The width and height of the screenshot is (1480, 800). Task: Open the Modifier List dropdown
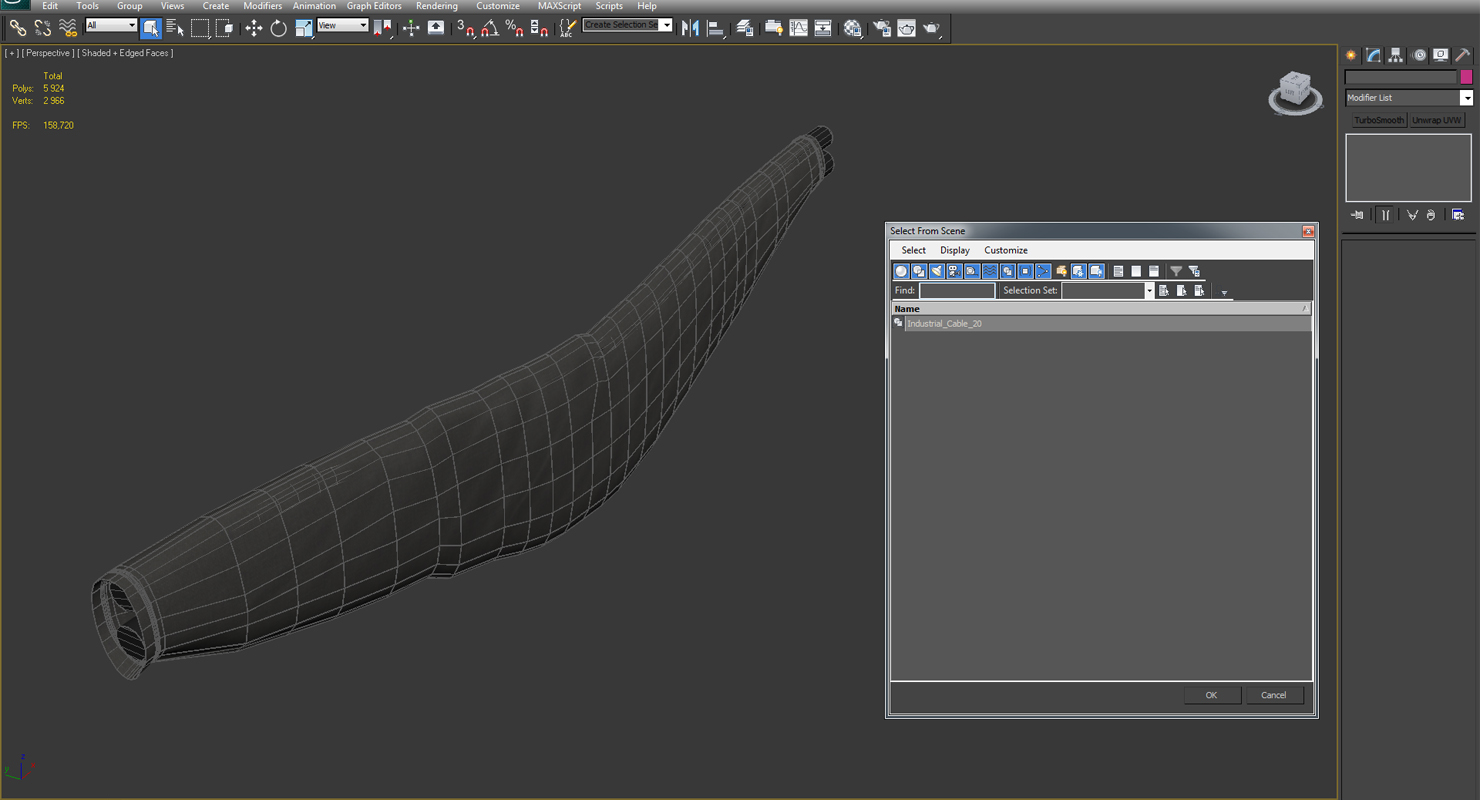pos(1409,98)
